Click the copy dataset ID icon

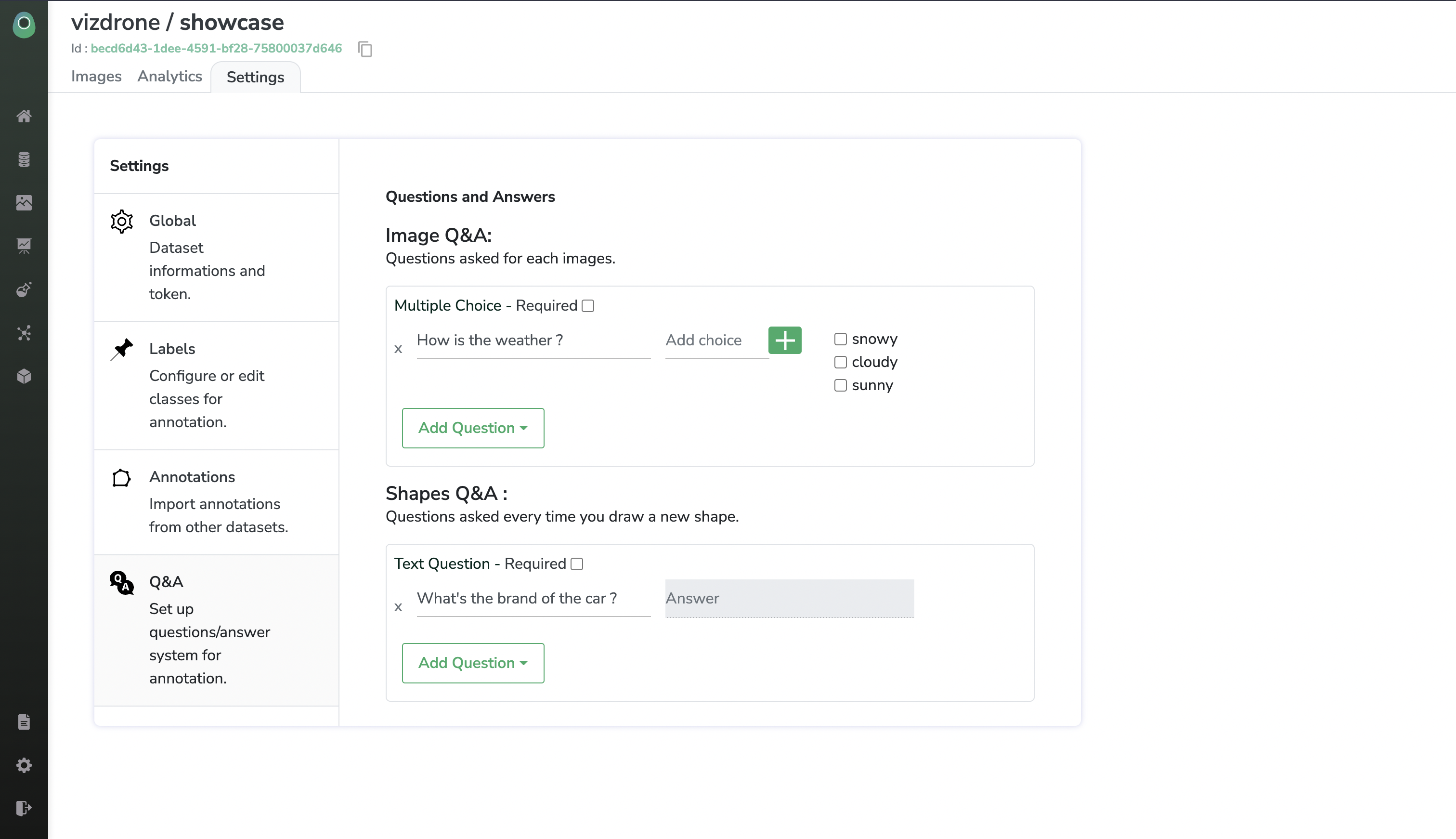[365, 49]
